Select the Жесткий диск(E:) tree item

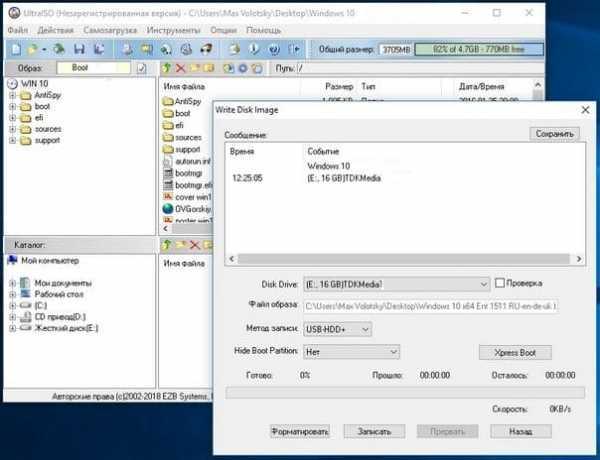click(67, 328)
